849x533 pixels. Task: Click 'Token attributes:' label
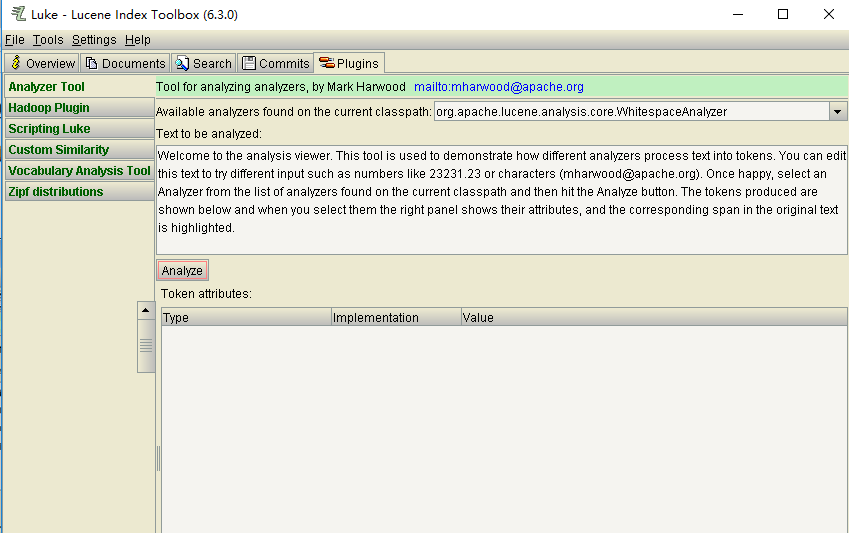tap(206, 294)
